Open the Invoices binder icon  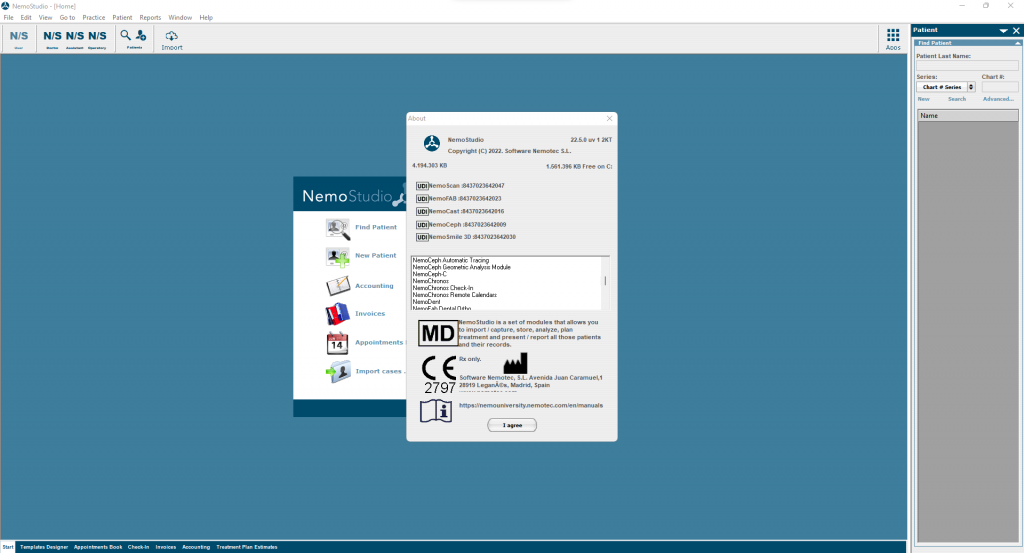(338, 314)
